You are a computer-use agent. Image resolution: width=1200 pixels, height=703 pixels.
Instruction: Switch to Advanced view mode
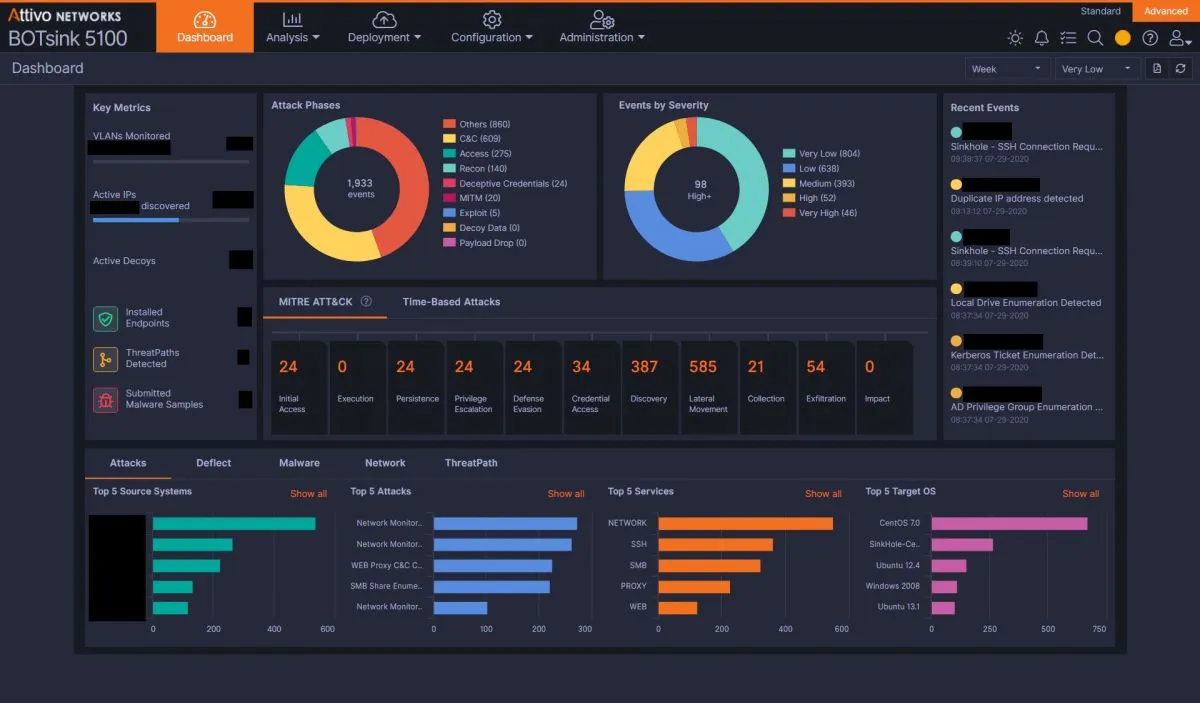coord(1165,11)
